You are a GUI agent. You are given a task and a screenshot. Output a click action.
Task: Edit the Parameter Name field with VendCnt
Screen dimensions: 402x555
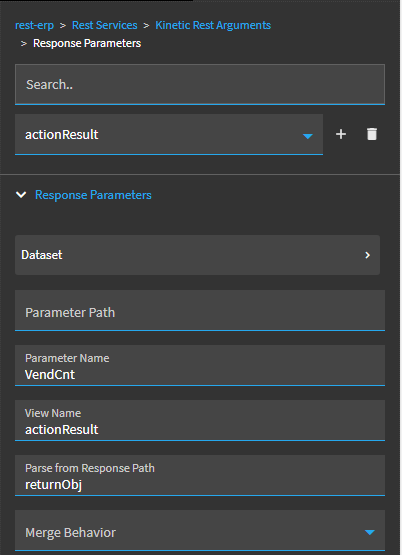(200, 366)
